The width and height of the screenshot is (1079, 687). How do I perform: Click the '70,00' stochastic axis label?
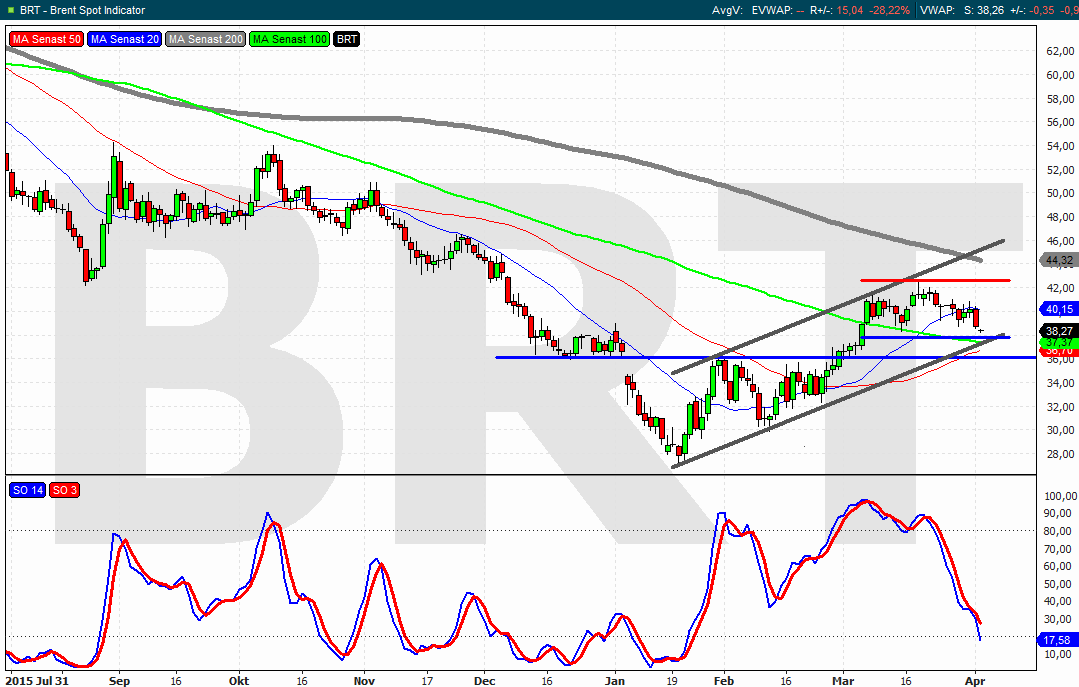(x=1060, y=549)
